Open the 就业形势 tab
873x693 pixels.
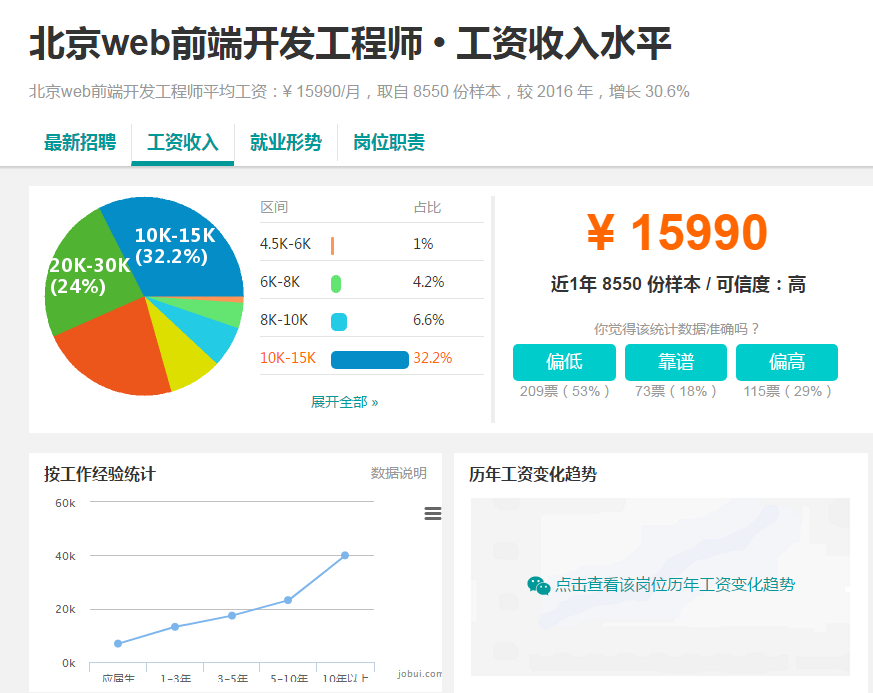click(x=286, y=142)
